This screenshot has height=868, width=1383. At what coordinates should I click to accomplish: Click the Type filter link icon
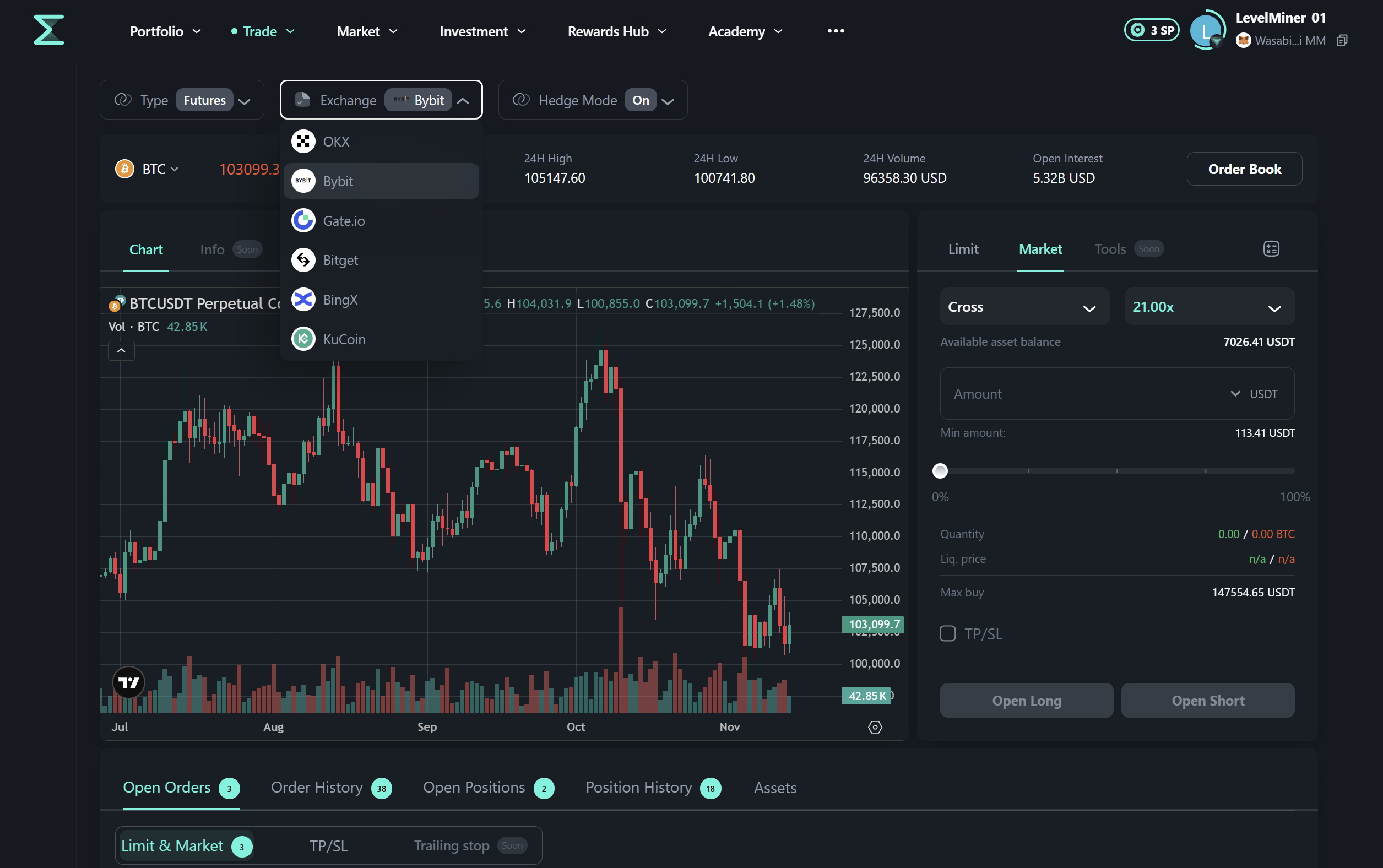pos(123,100)
